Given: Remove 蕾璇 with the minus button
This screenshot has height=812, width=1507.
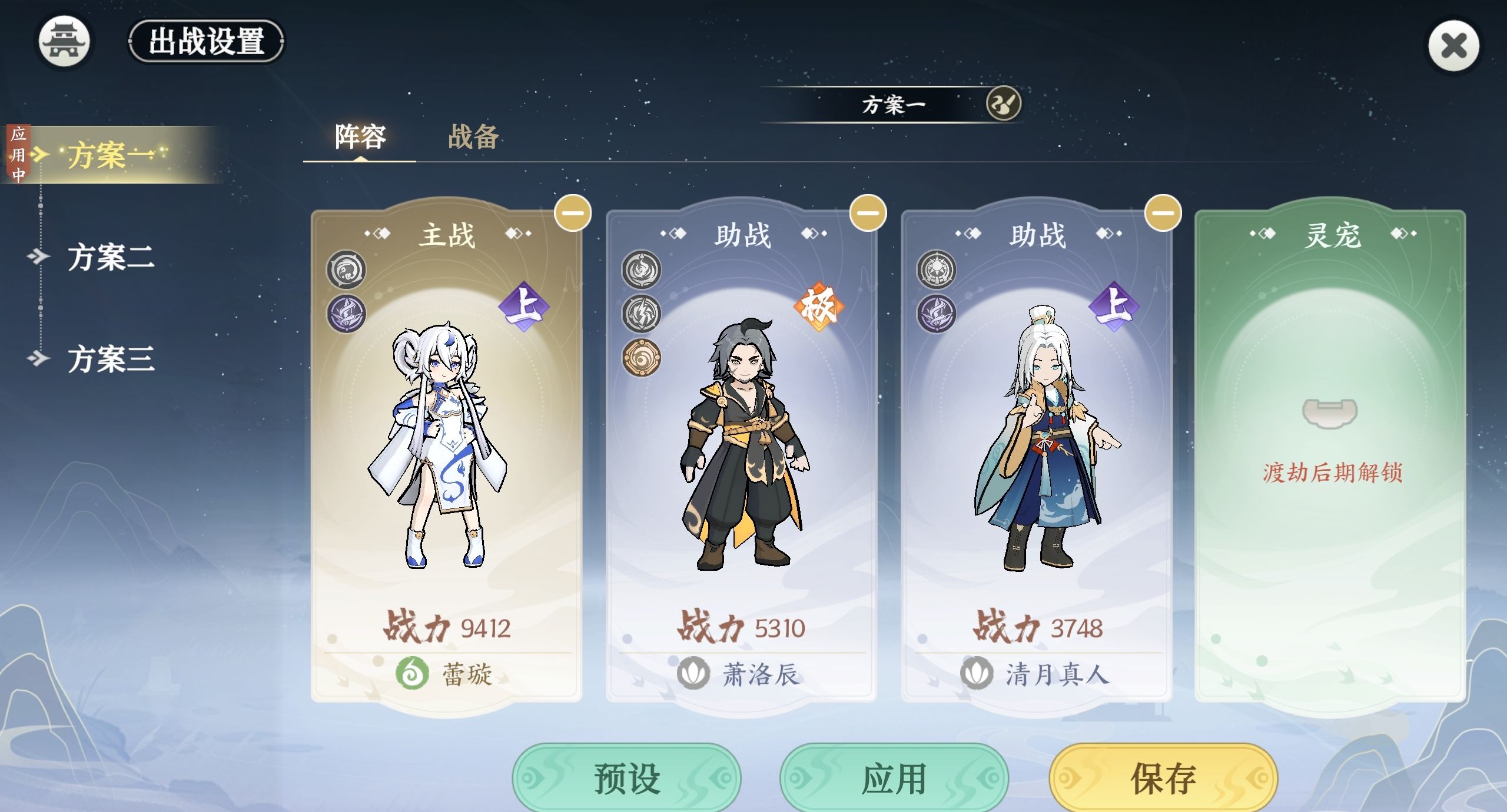Looking at the screenshot, I should 573,213.
